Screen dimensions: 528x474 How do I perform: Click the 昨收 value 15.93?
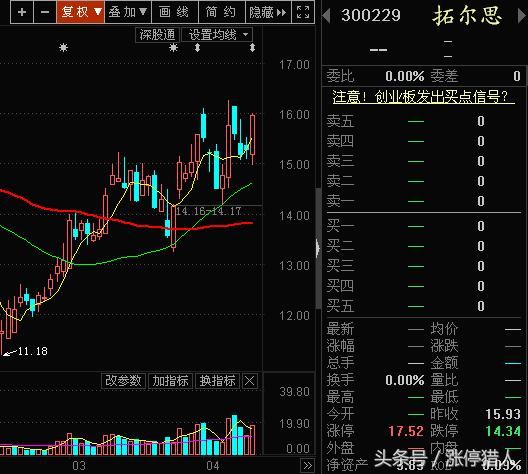pyautogui.click(x=503, y=414)
